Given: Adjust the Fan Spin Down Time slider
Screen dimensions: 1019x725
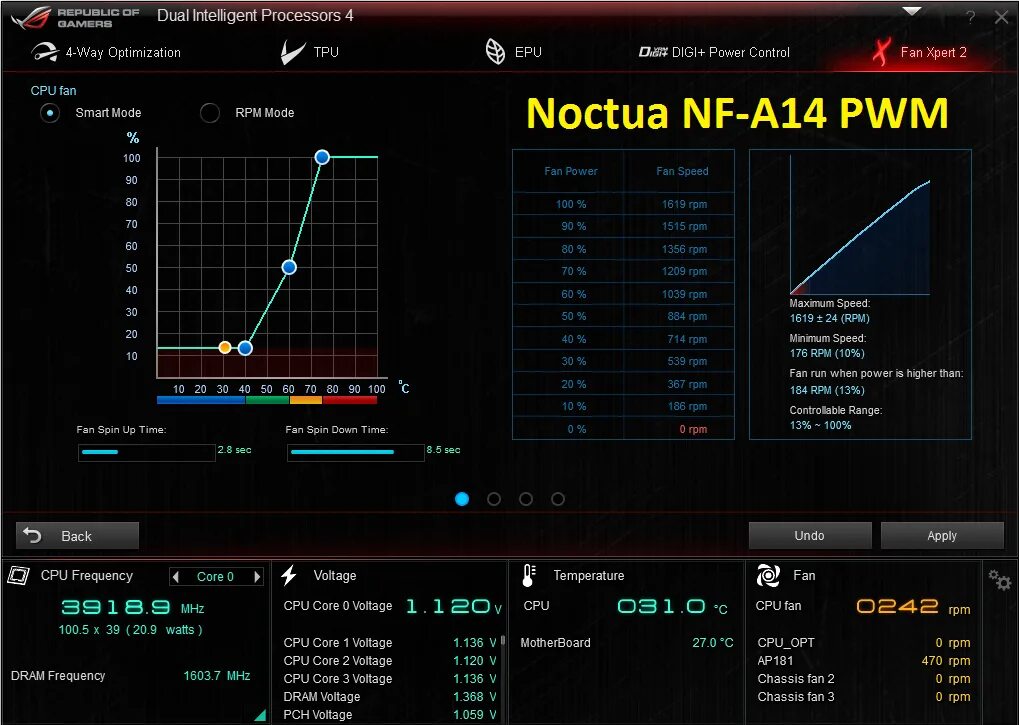Looking at the screenshot, I should [355, 452].
